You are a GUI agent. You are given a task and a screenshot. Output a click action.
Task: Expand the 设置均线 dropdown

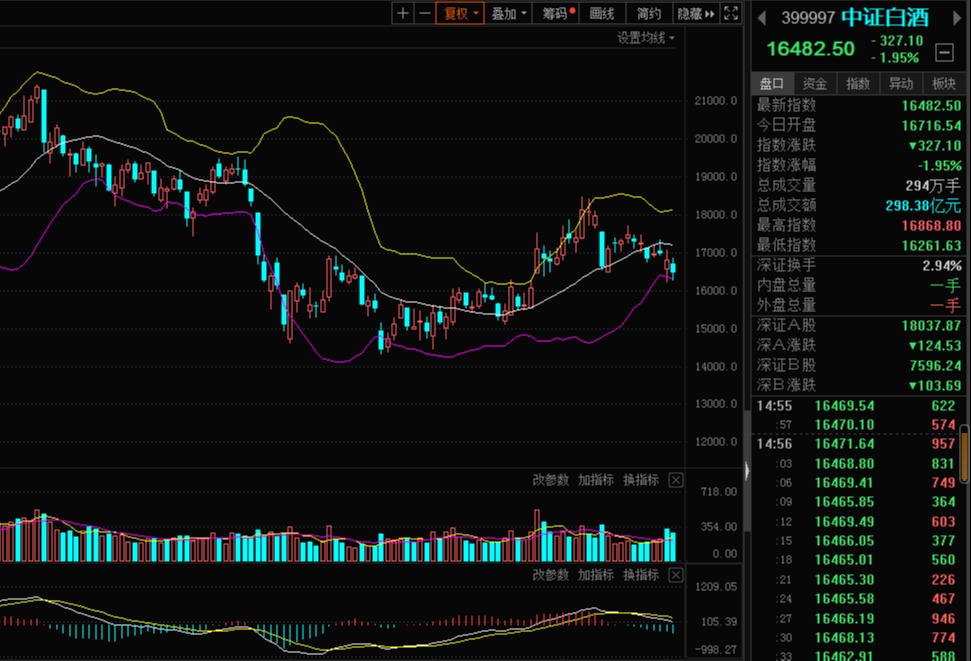646,38
